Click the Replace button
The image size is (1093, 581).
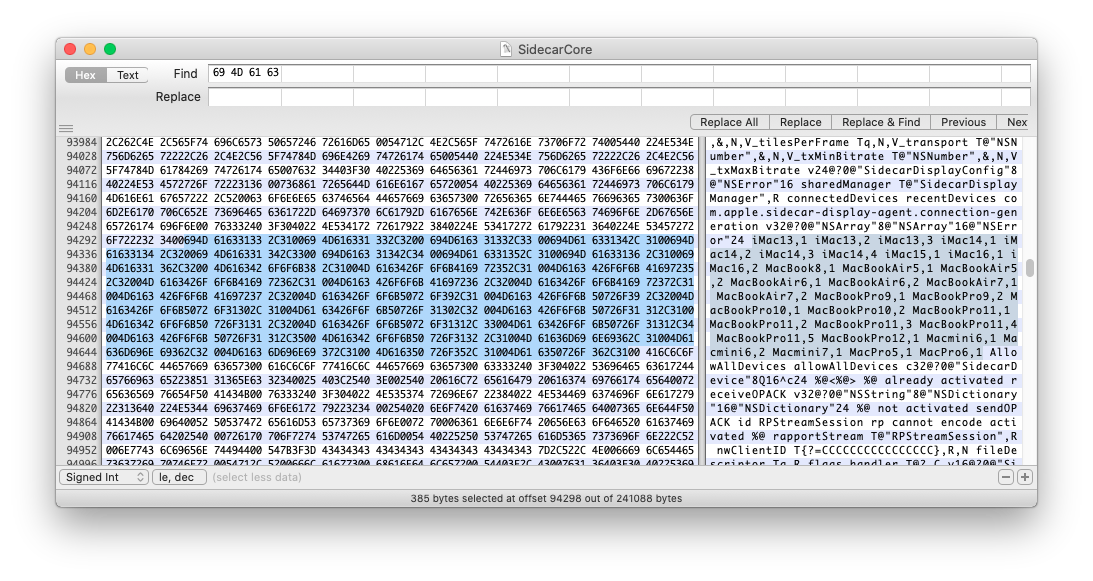coord(800,122)
